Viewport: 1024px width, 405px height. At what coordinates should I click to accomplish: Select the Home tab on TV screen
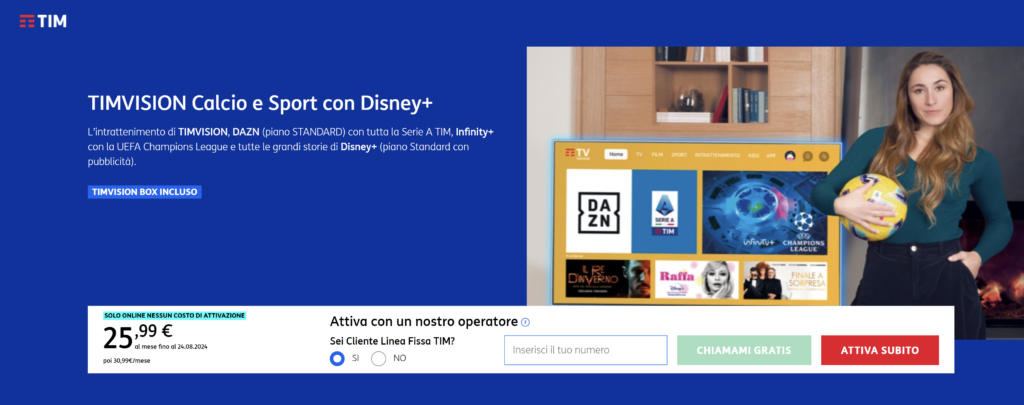(x=615, y=155)
